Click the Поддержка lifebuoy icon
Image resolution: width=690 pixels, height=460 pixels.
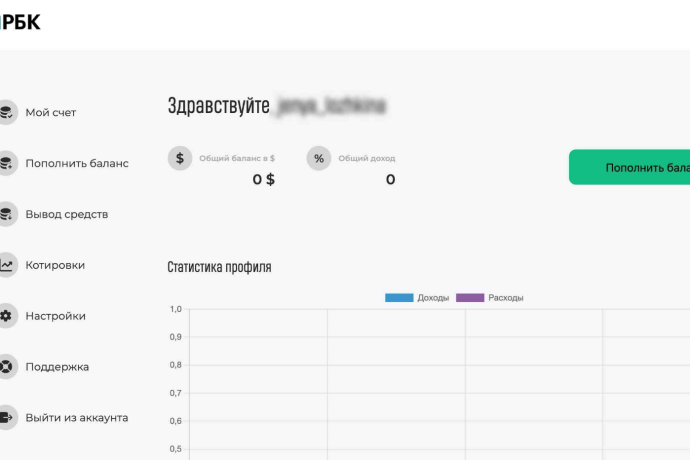(6, 367)
